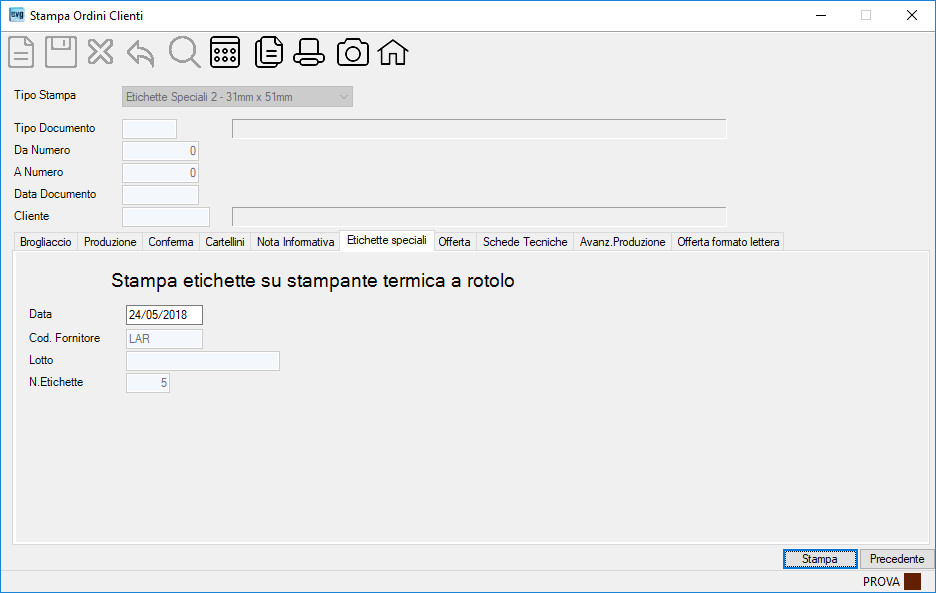Click the printer icon in toolbar
The width and height of the screenshot is (936, 593).
309,52
